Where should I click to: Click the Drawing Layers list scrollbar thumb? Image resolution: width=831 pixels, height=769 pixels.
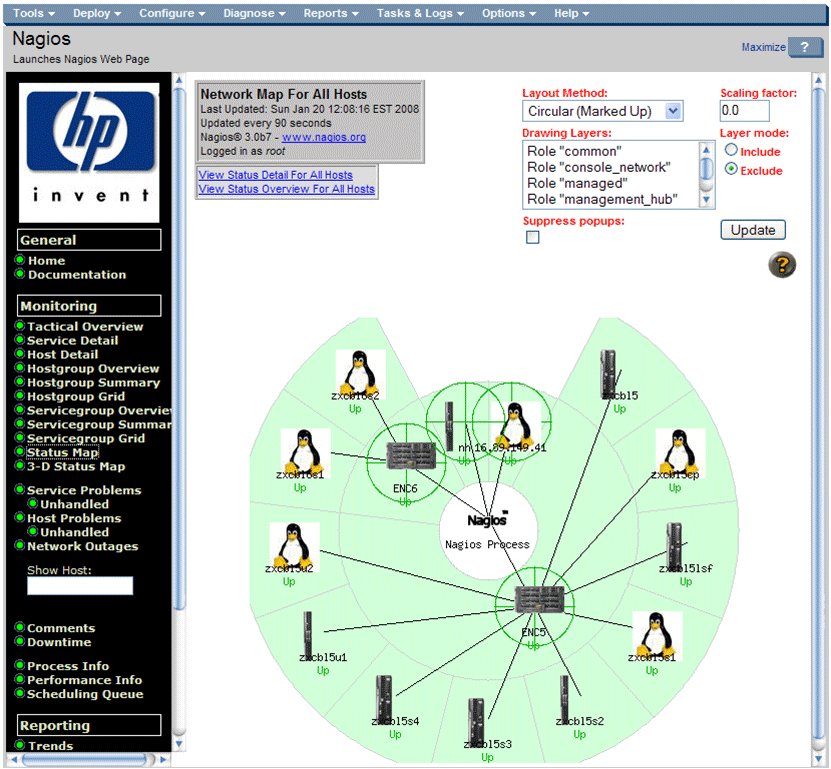click(x=706, y=170)
